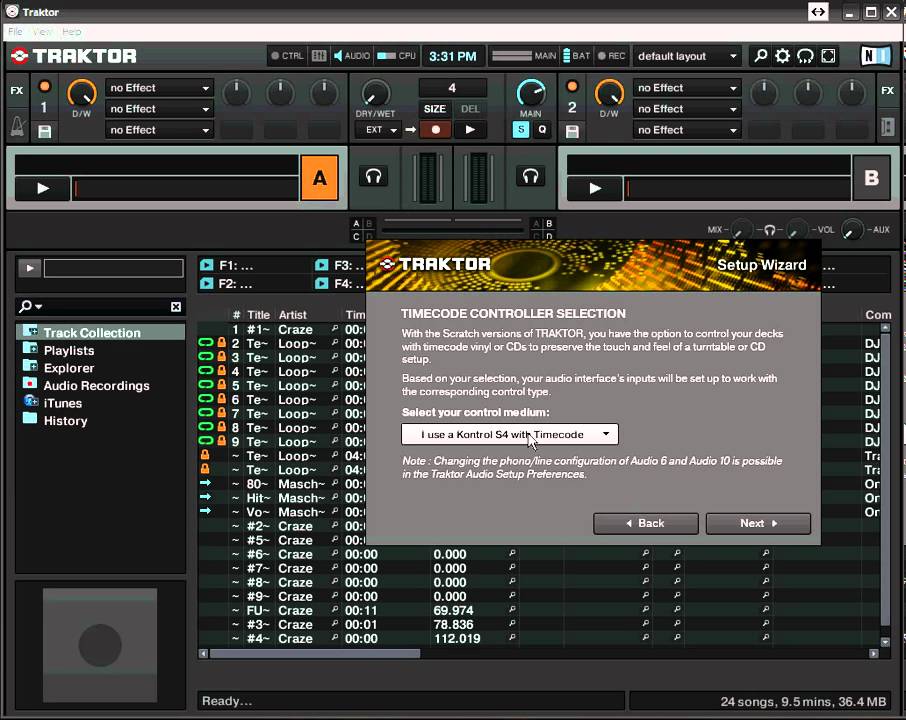
Task: Clear the browser search field X icon
Action: click(x=176, y=307)
